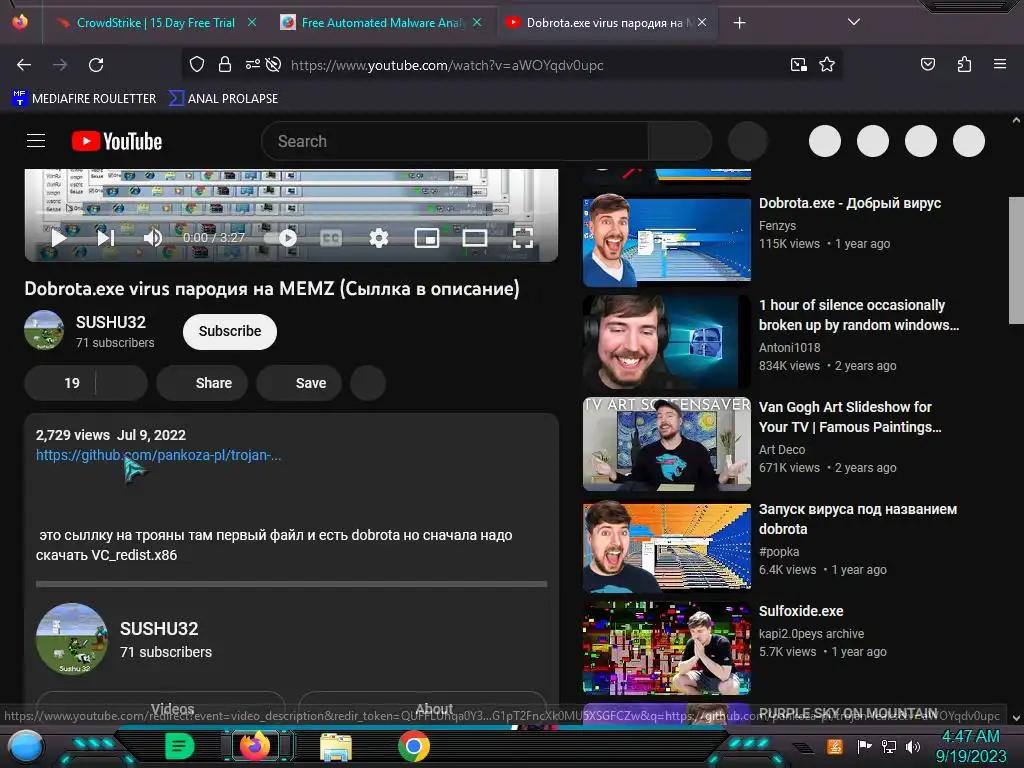
Task: Select the Dobrota.exe virus YouTube tab
Action: tap(606, 23)
